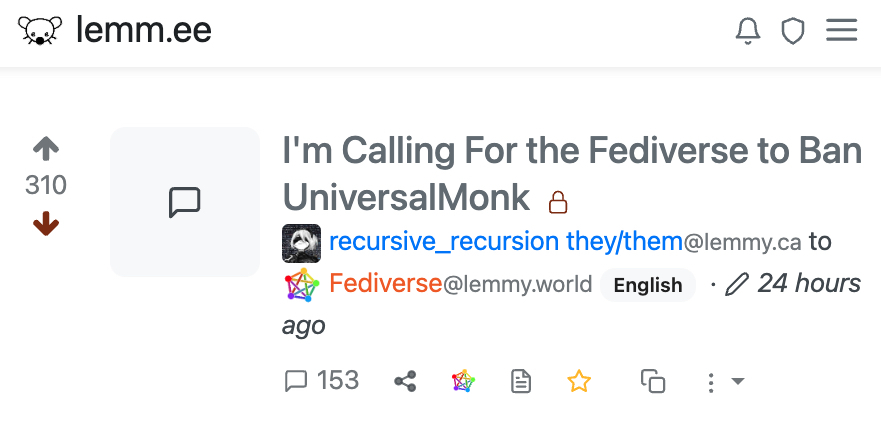Screen dimensions: 881x422
Task: Expand the post's text thumbnail box
Action: point(185,202)
